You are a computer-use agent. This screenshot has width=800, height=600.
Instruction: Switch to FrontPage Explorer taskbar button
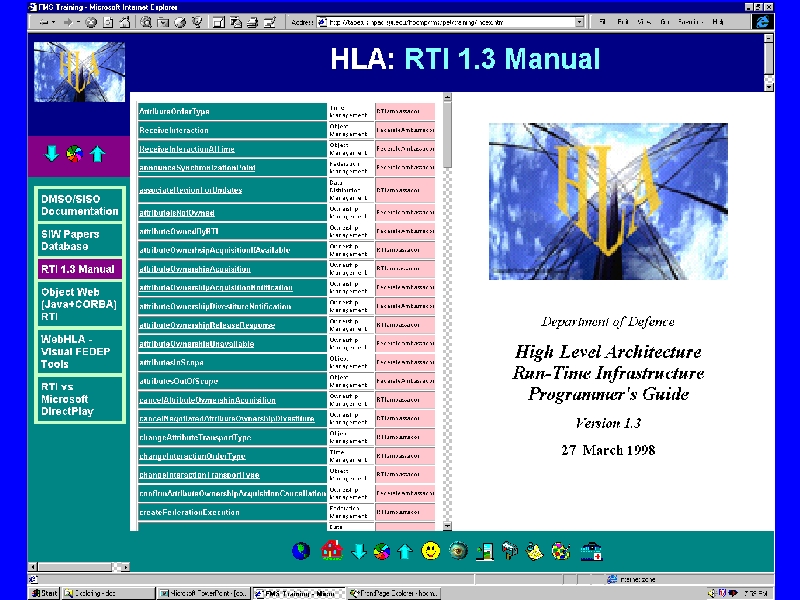coord(393,593)
